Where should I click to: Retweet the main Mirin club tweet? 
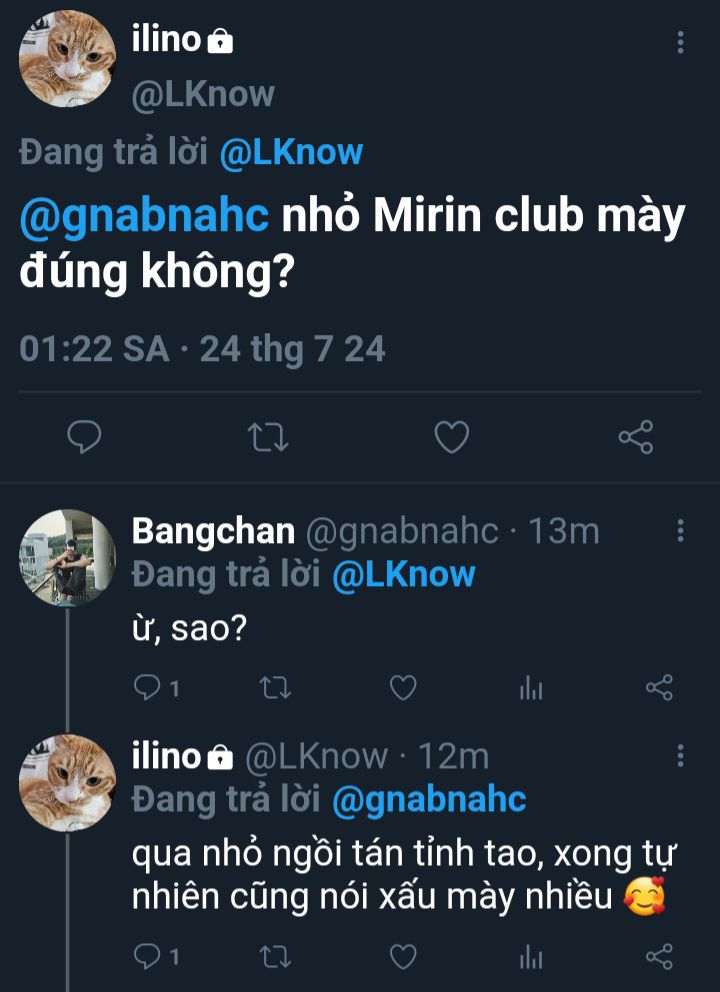click(267, 437)
